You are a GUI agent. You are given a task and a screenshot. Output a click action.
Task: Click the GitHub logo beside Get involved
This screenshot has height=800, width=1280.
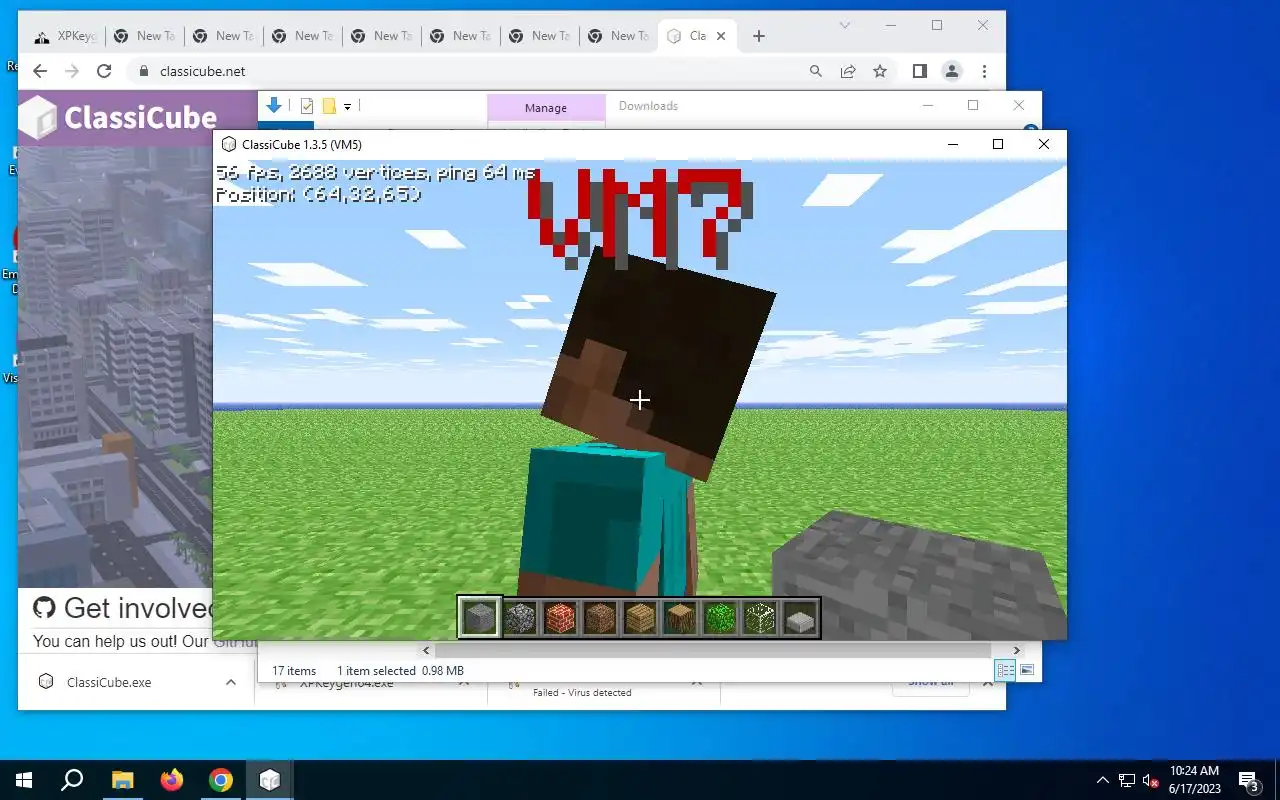click(x=44, y=607)
